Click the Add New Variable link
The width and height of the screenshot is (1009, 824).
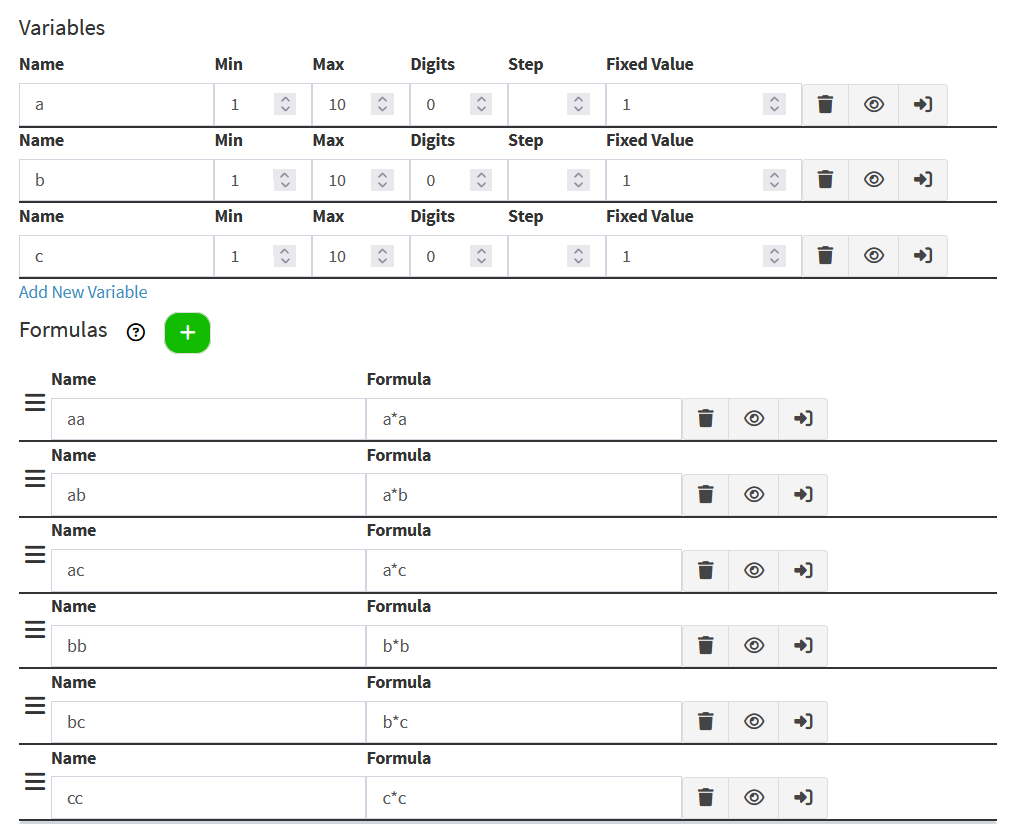pyautogui.click(x=83, y=292)
